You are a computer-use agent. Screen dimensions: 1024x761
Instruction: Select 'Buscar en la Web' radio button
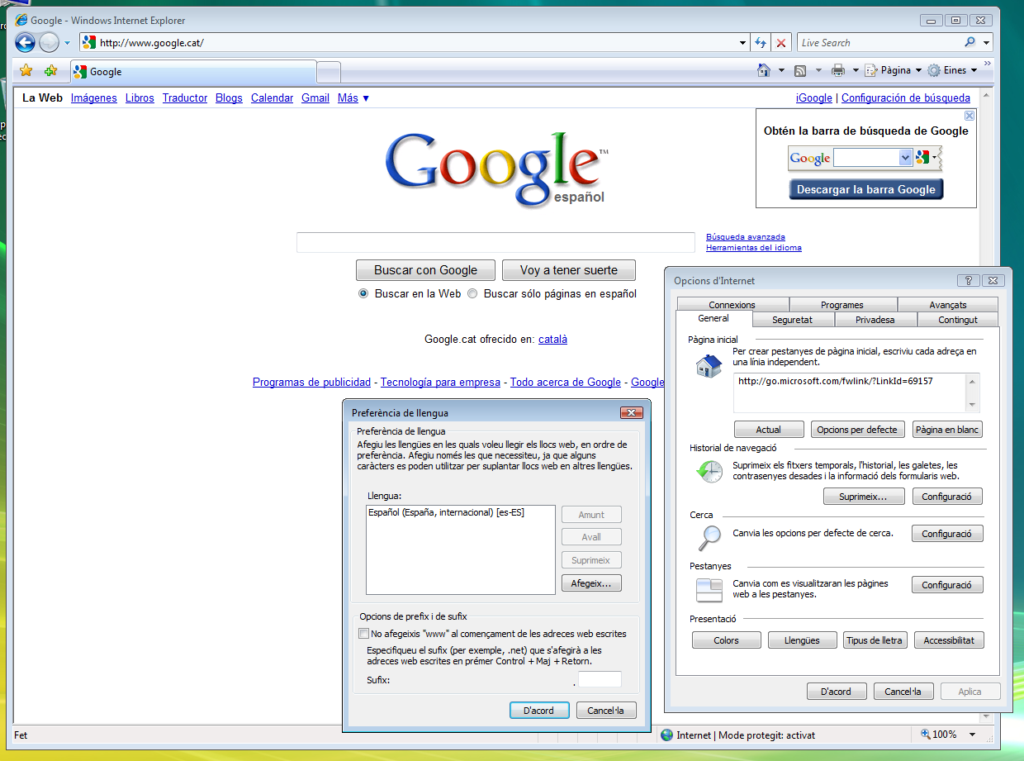pos(364,294)
